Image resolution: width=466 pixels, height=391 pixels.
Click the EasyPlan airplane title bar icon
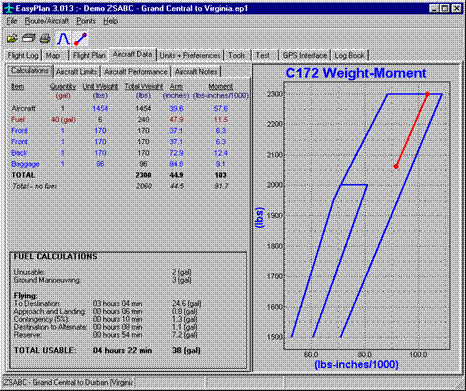[x=9, y=8]
